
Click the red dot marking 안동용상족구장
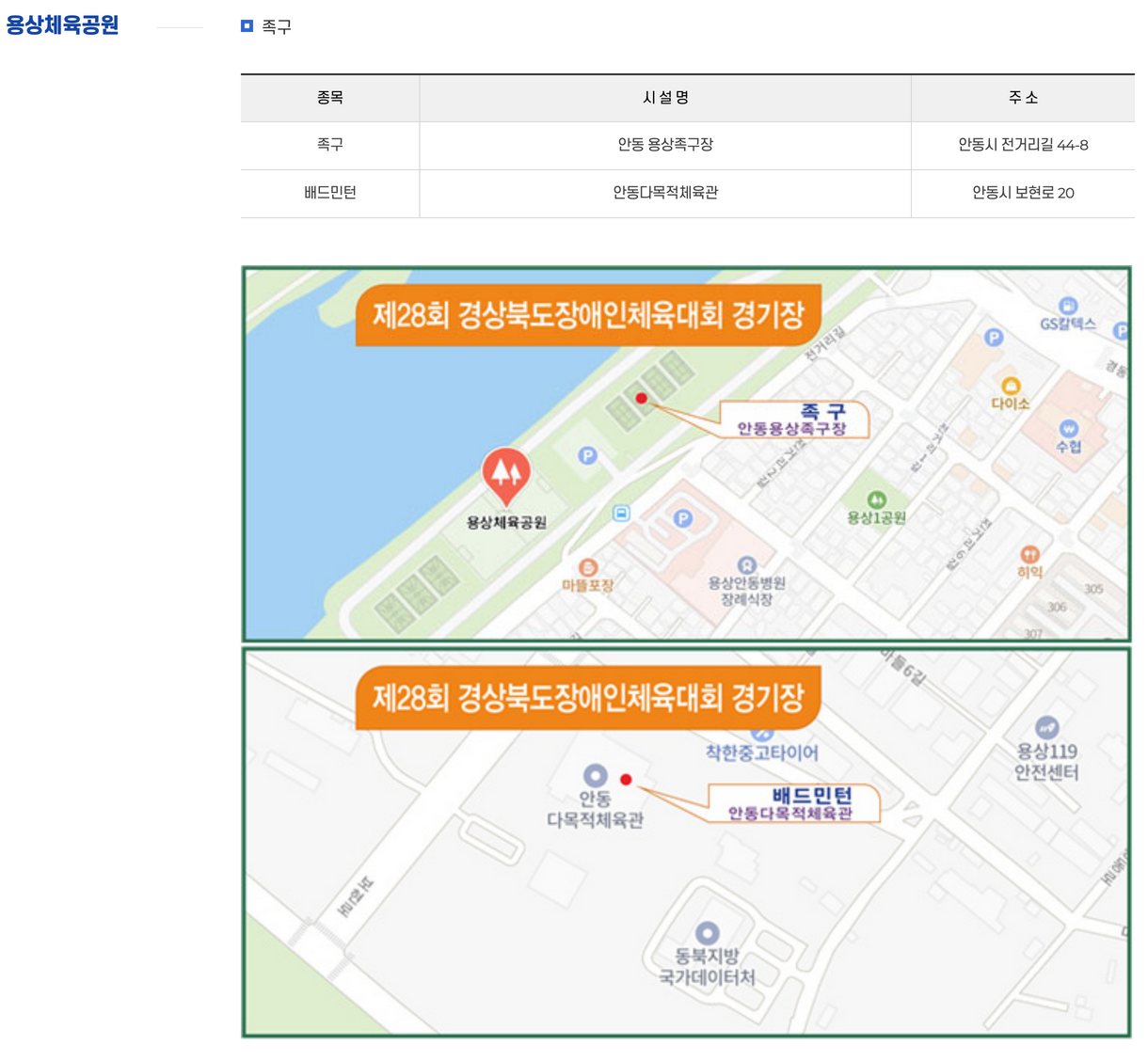tap(642, 399)
